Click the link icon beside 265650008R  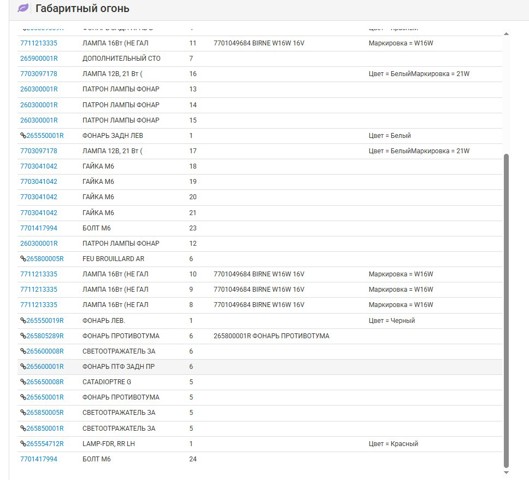(x=23, y=382)
